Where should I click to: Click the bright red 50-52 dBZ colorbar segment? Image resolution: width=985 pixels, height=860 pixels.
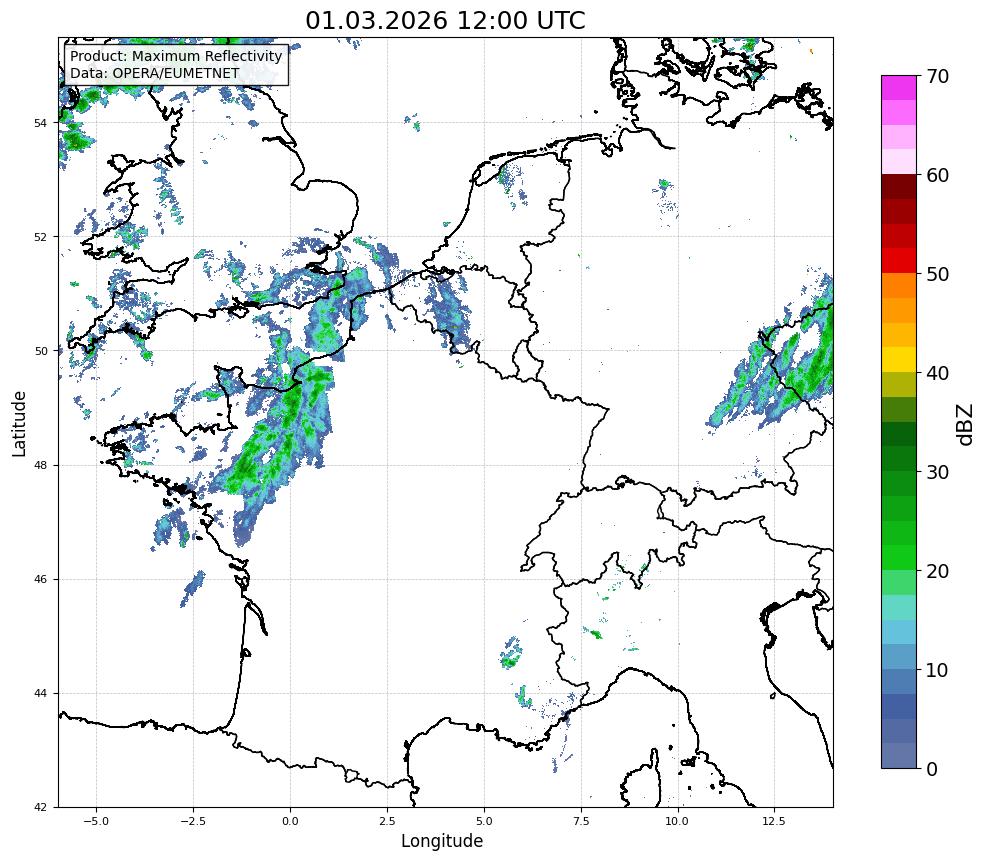pos(899,261)
